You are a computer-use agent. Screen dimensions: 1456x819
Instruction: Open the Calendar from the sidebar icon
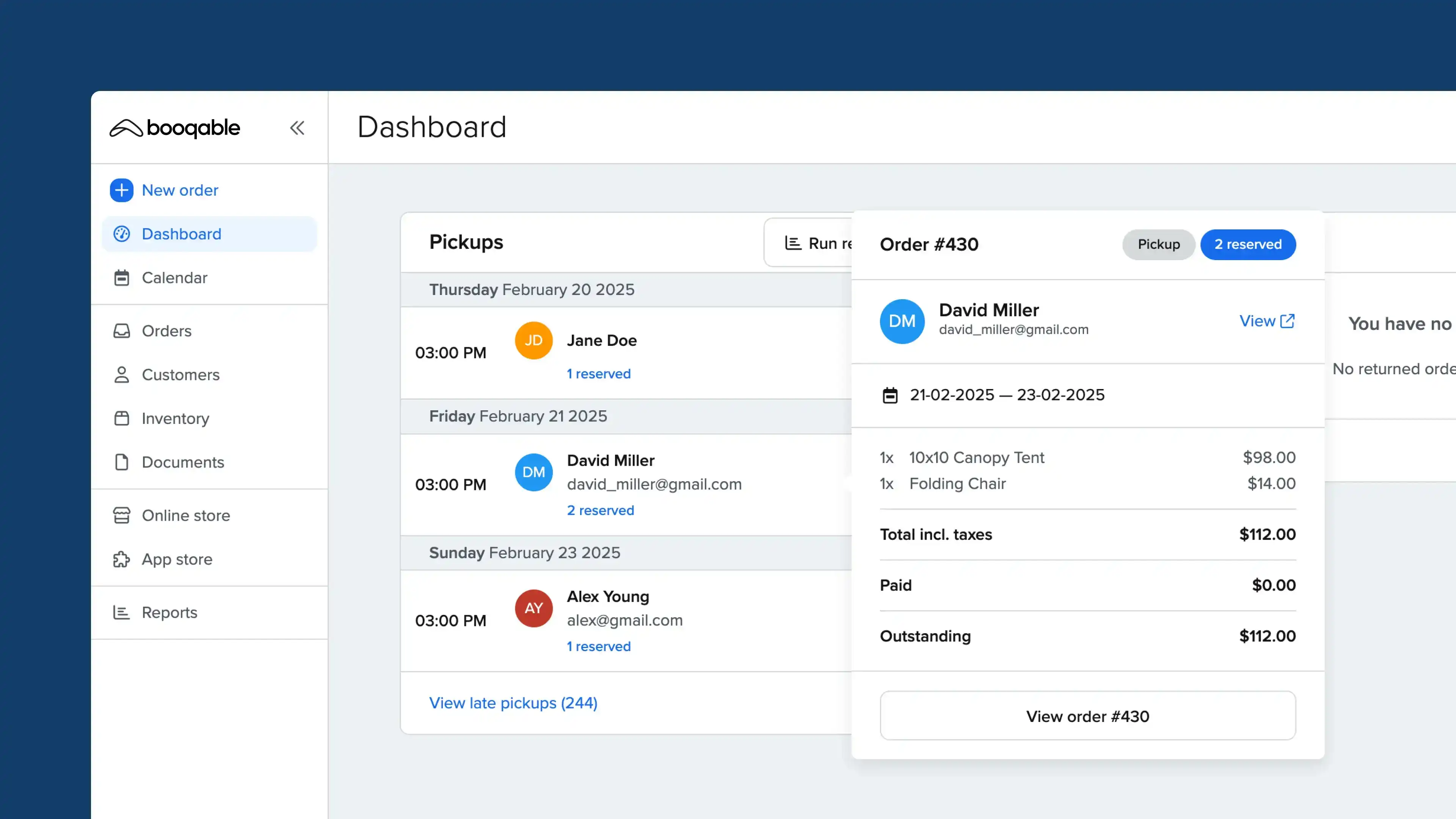point(121,278)
